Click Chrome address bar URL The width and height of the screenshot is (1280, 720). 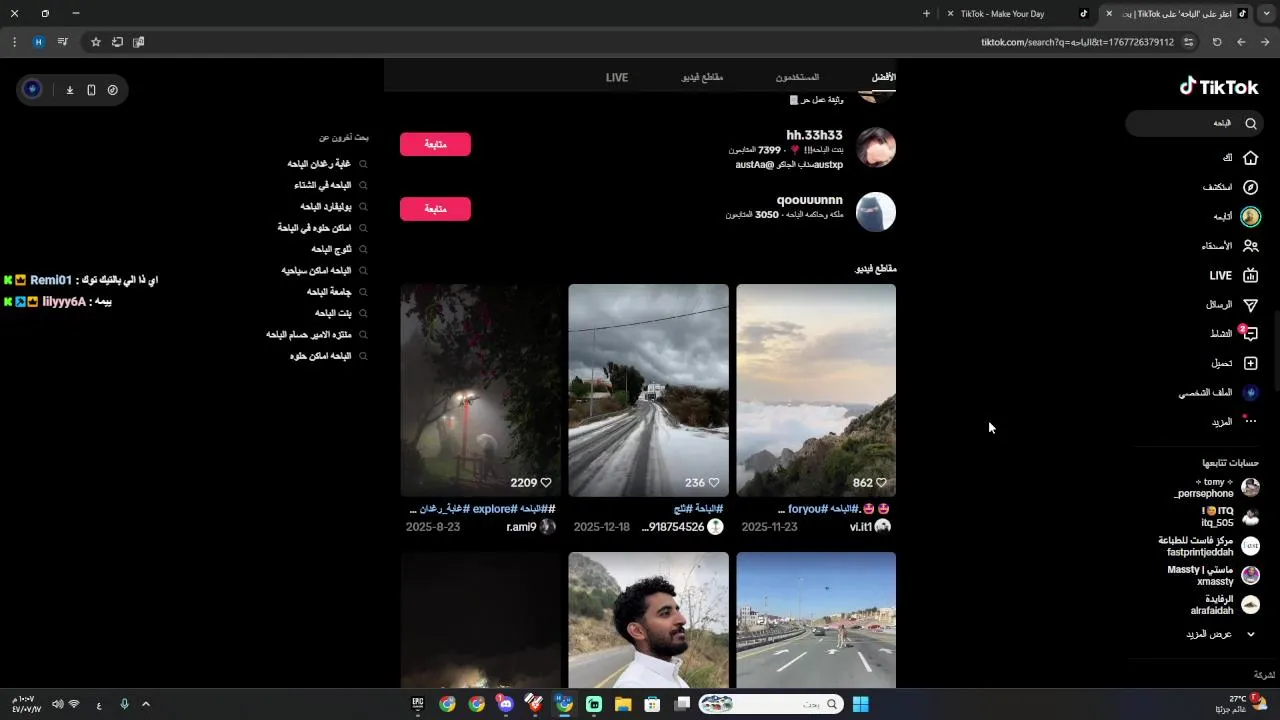1078,42
